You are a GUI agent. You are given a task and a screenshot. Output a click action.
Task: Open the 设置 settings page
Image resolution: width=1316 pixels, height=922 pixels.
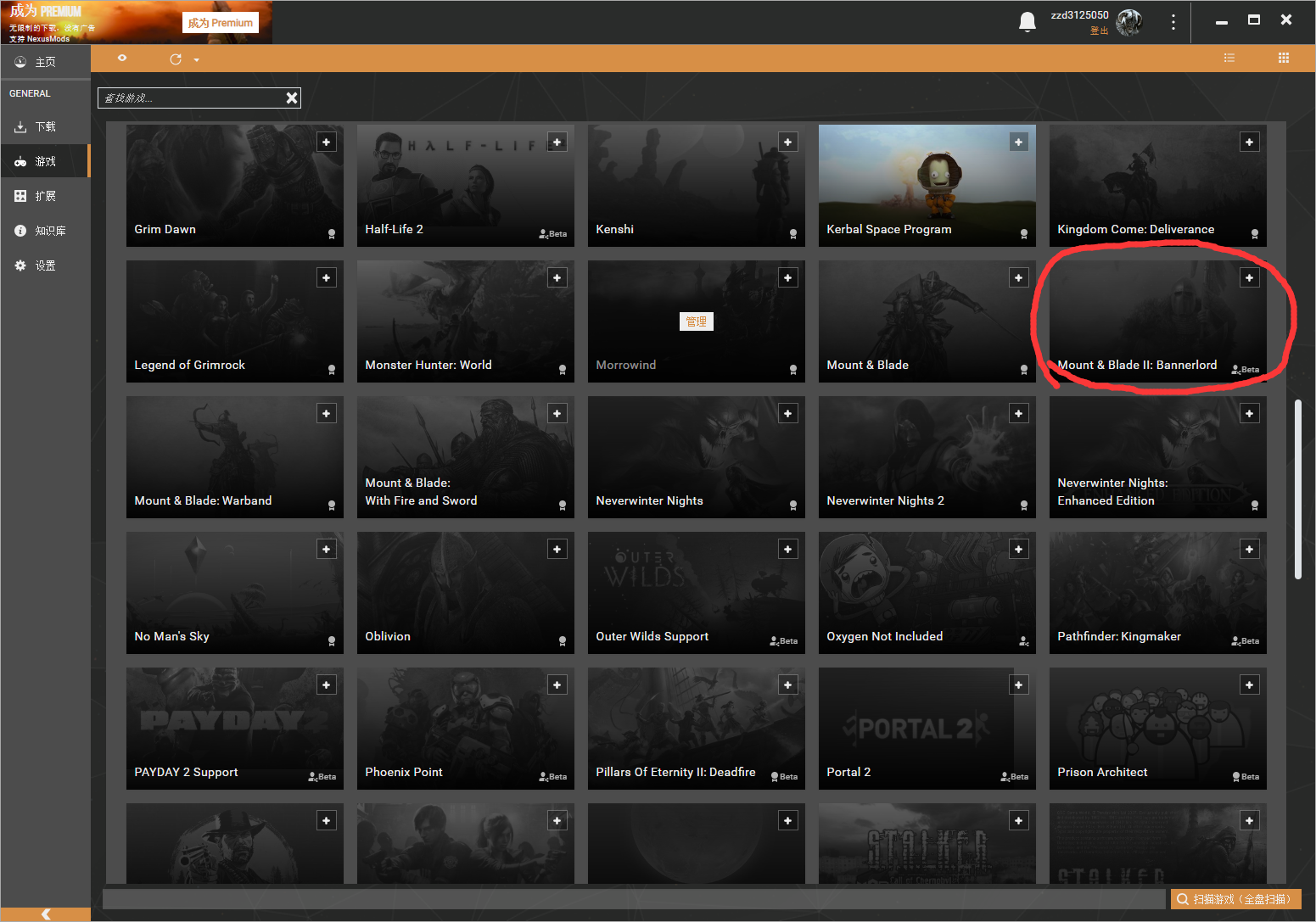pos(45,265)
